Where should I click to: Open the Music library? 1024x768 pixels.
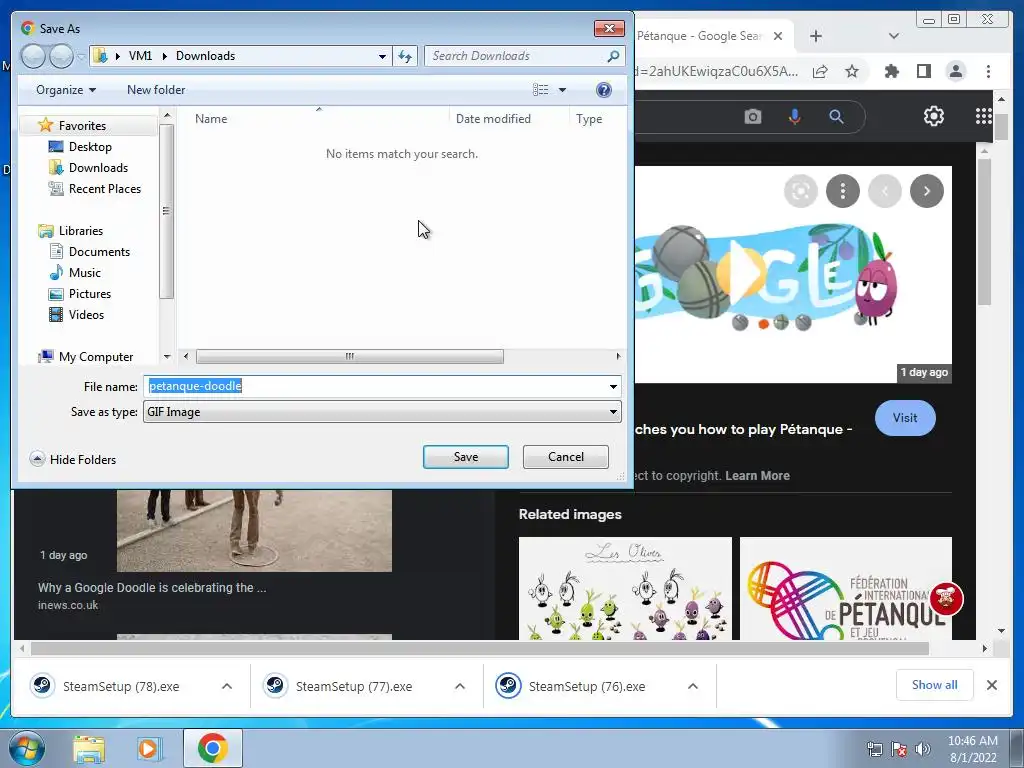(x=84, y=272)
